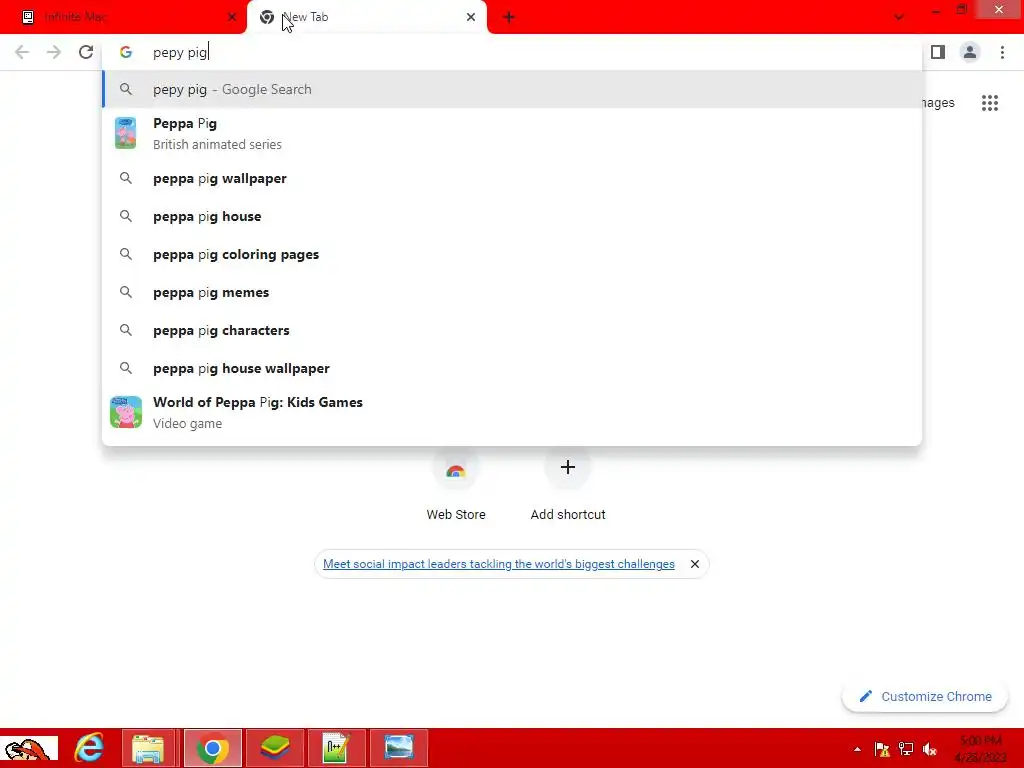Screen dimensions: 1024x768
Task: Click the taskbar clock
Action: [x=981, y=749]
